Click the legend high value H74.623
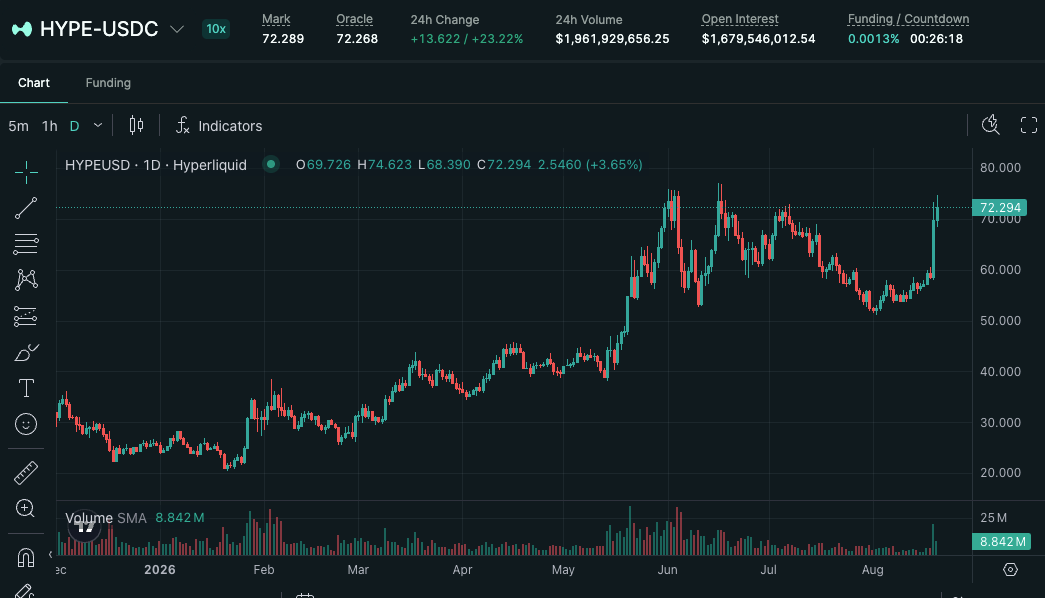 (x=385, y=165)
